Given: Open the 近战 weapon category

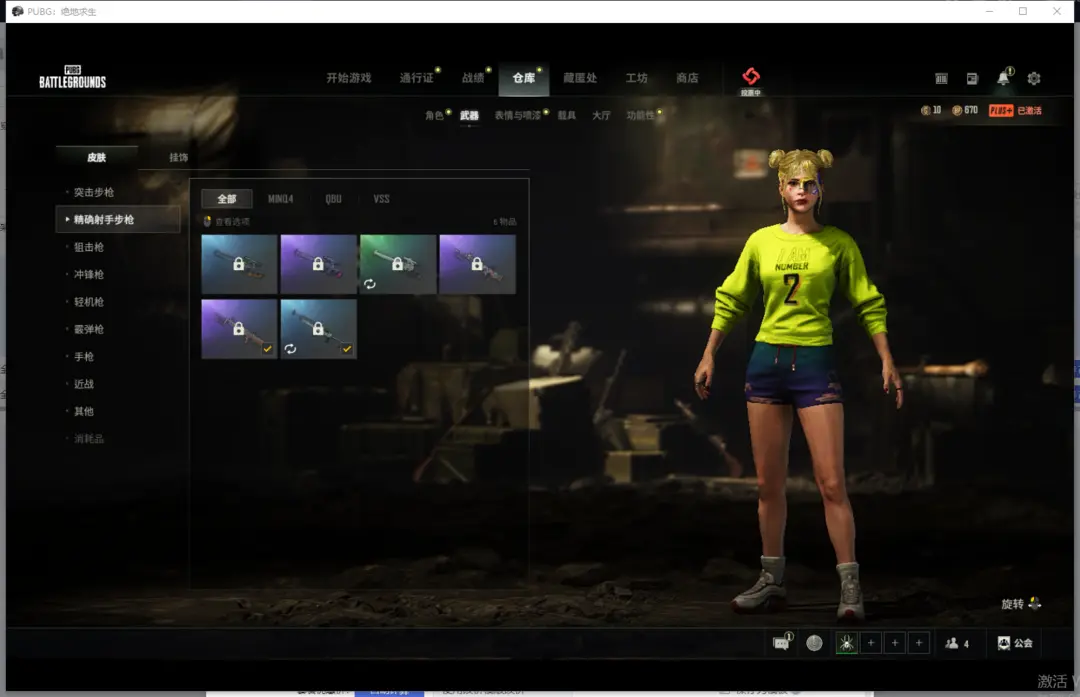Looking at the screenshot, I should (84, 384).
